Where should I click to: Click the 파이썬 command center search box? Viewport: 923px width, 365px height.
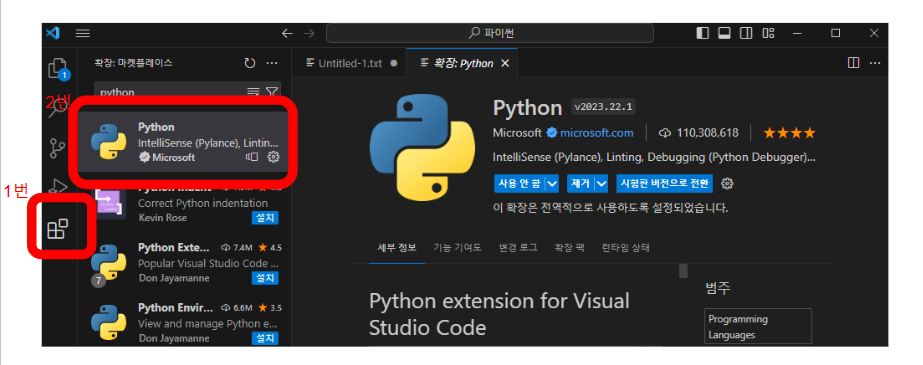tap(490, 34)
